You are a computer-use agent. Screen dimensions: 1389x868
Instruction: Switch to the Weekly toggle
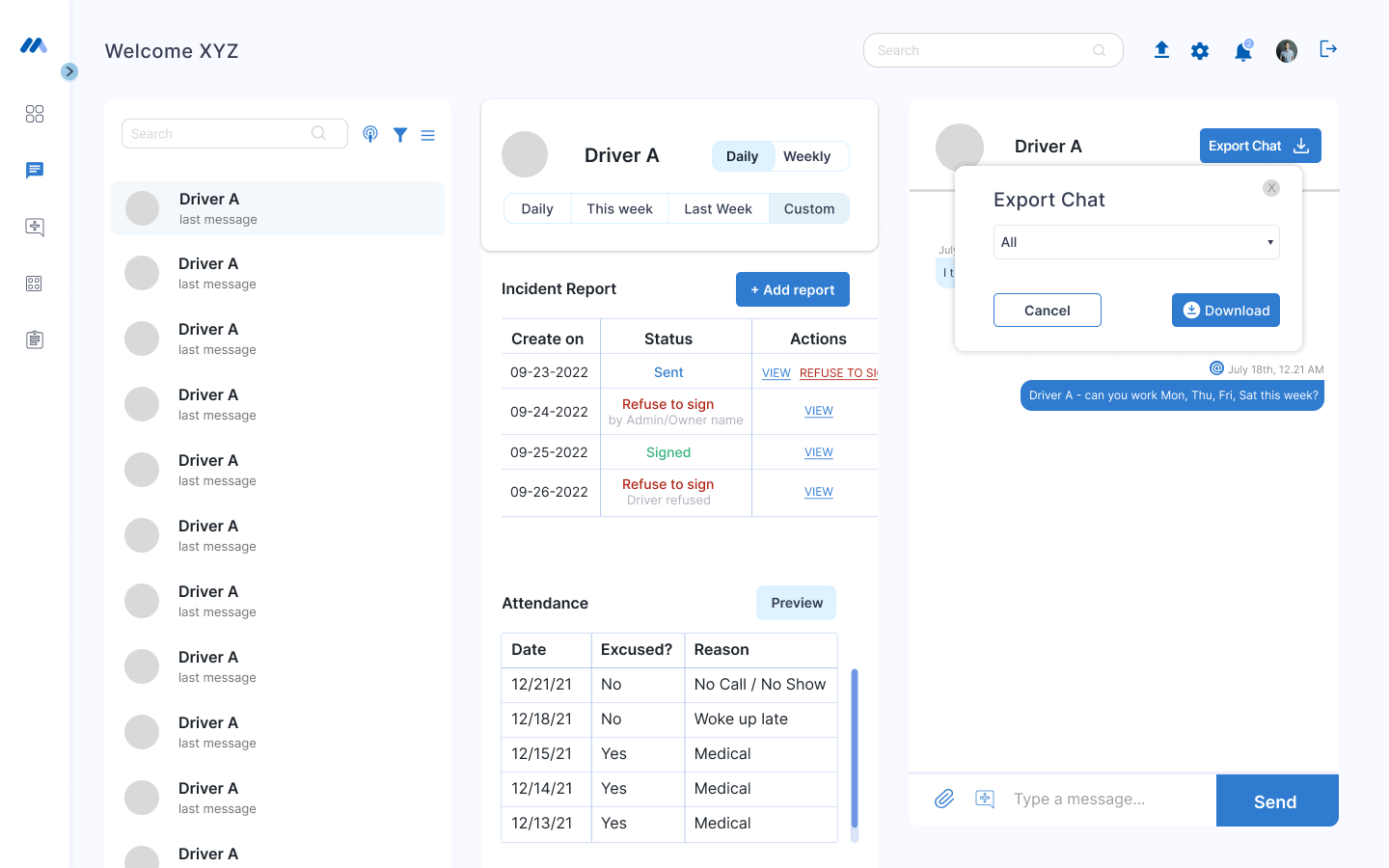click(806, 156)
